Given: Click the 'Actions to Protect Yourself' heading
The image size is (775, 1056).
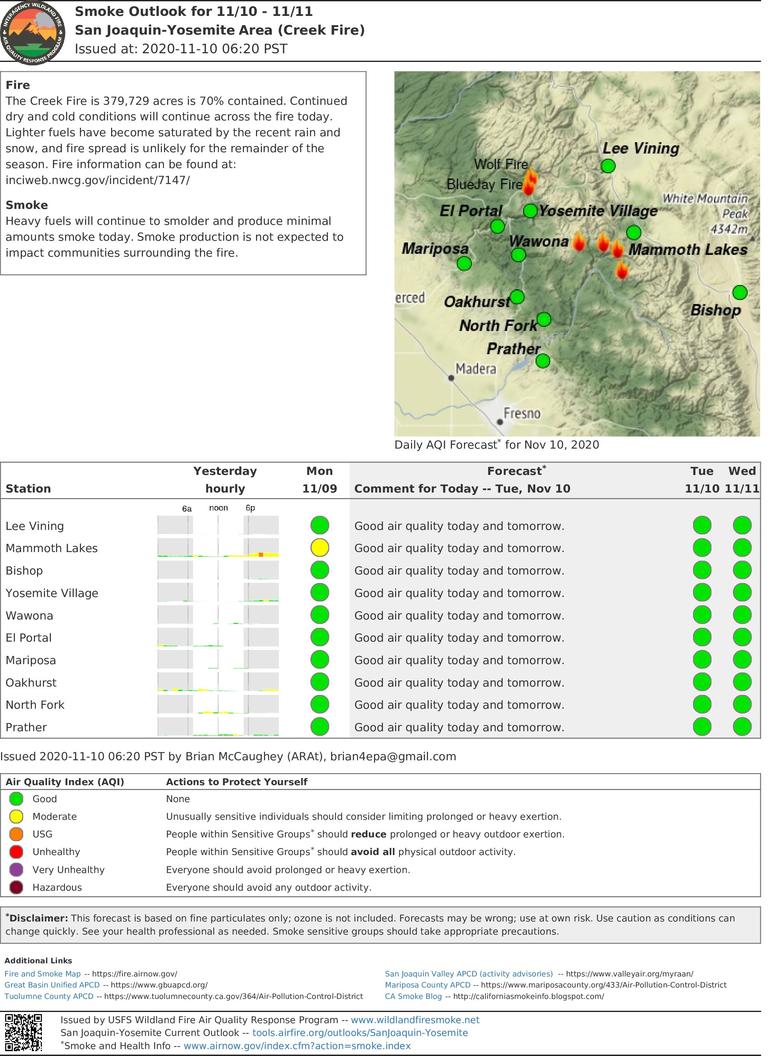Looking at the screenshot, I should pyautogui.click(x=237, y=782).
